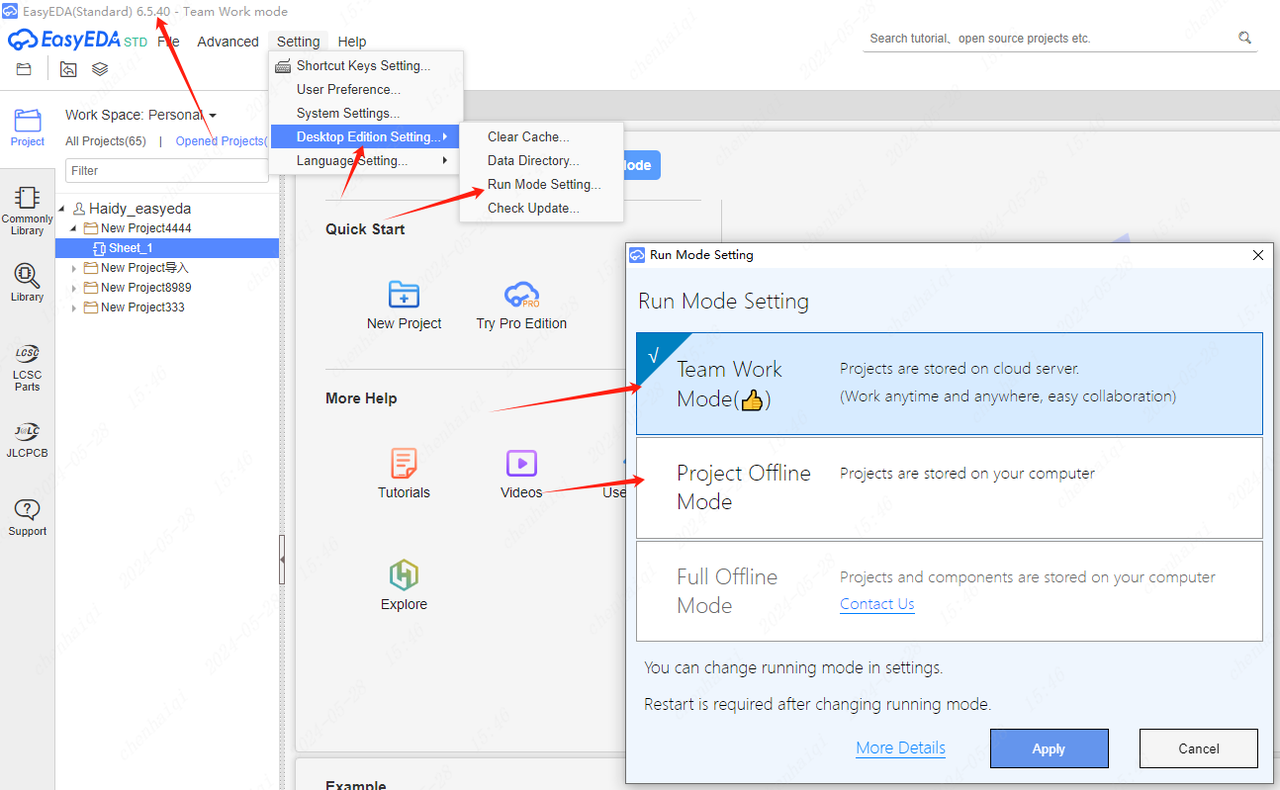Click the search magnifier icon
Image resolution: width=1280 pixels, height=790 pixels.
point(1245,38)
